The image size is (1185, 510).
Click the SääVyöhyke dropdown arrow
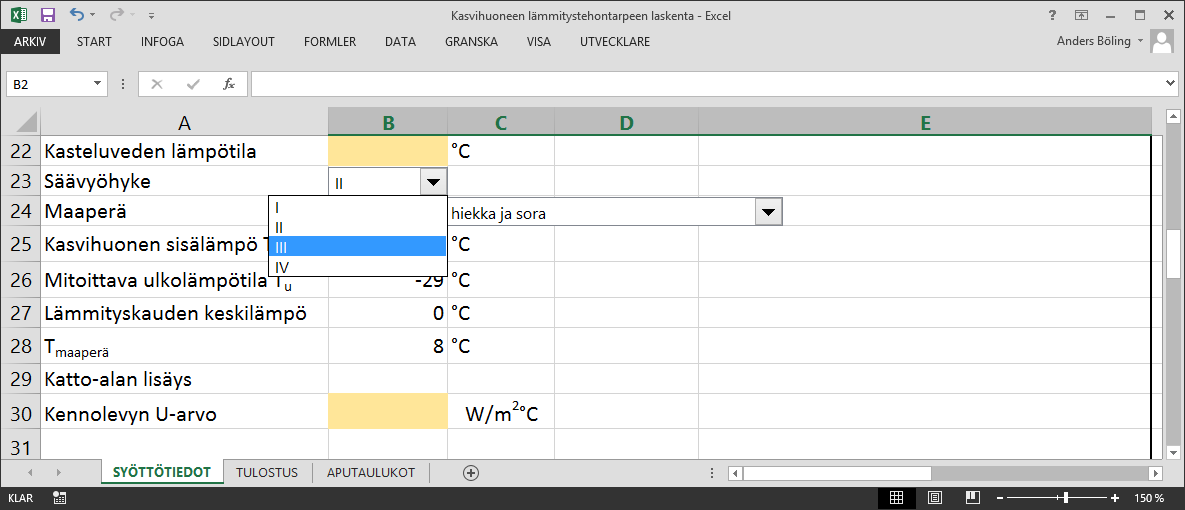pyautogui.click(x=433, y=182)
